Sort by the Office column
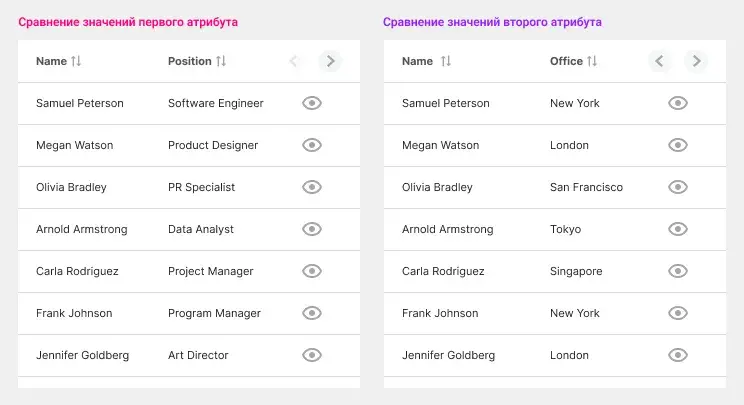 pos(592,61)
